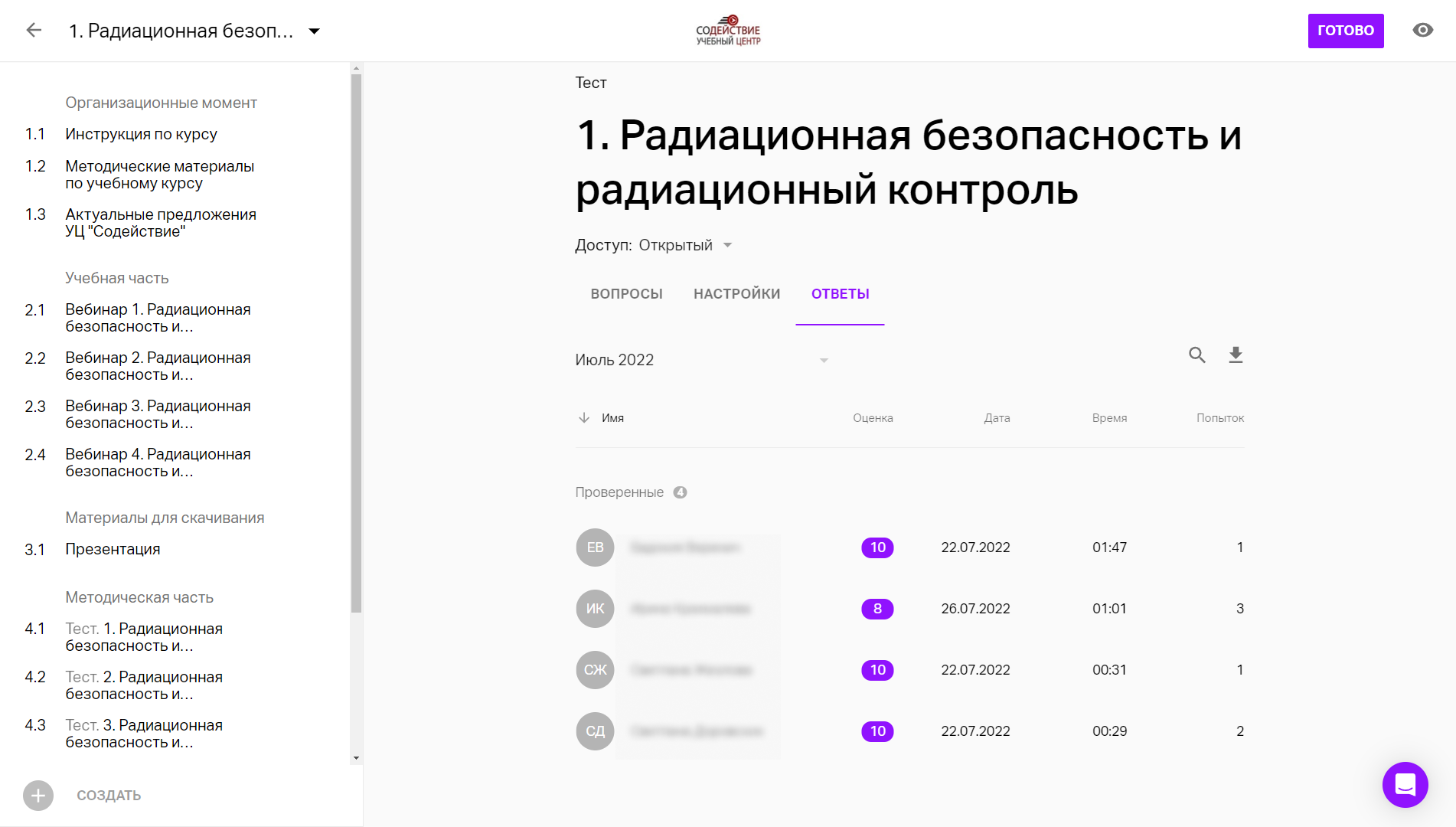Click the Методическая часть section header
The image size is (1456, 827).
tap(139, 597)
